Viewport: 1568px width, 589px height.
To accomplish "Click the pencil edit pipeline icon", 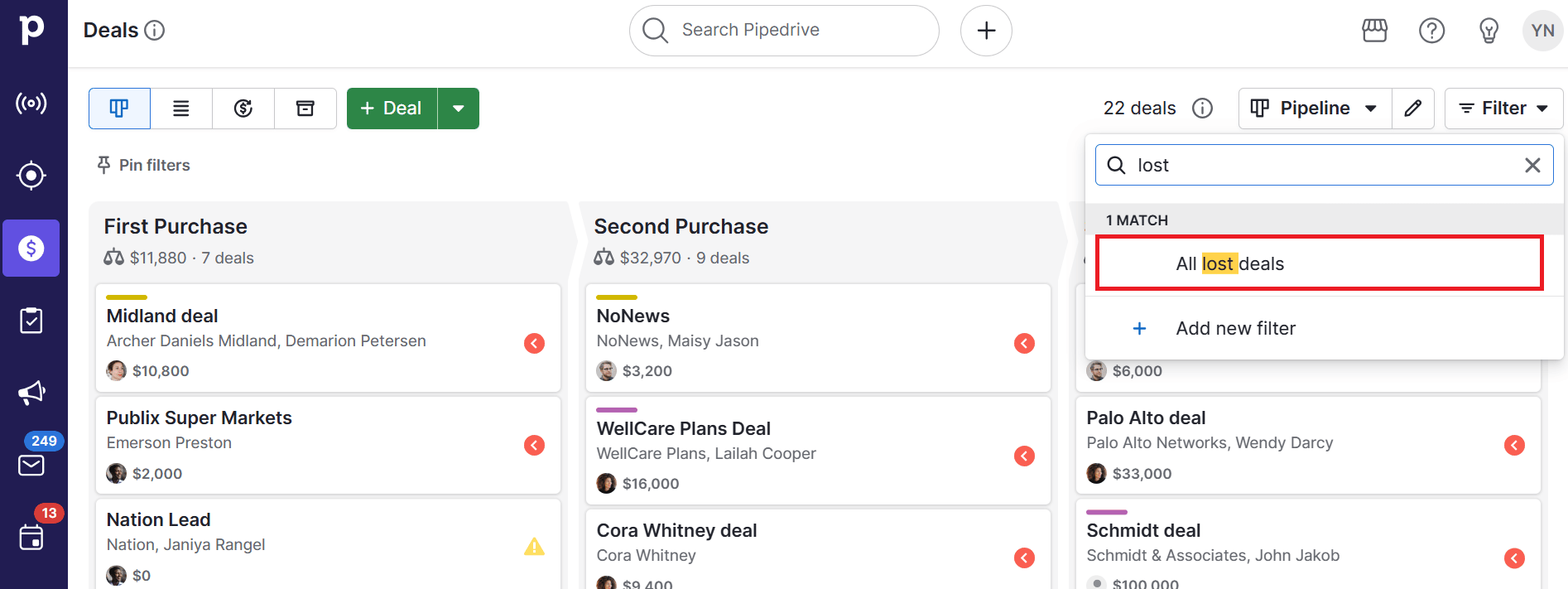I will tap(1413, 109).
